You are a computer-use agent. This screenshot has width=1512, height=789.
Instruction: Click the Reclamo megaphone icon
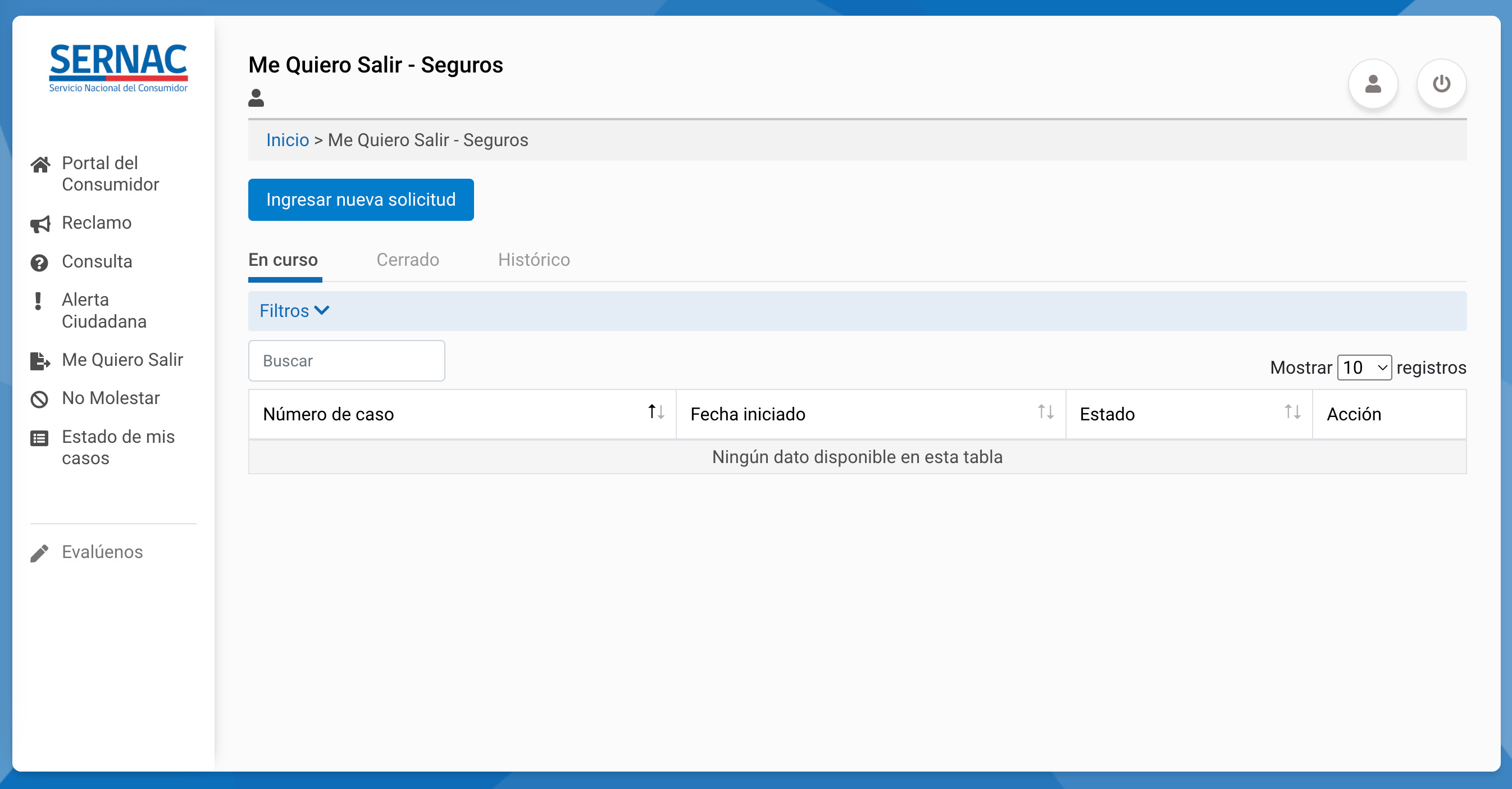[x=40, y=224]
